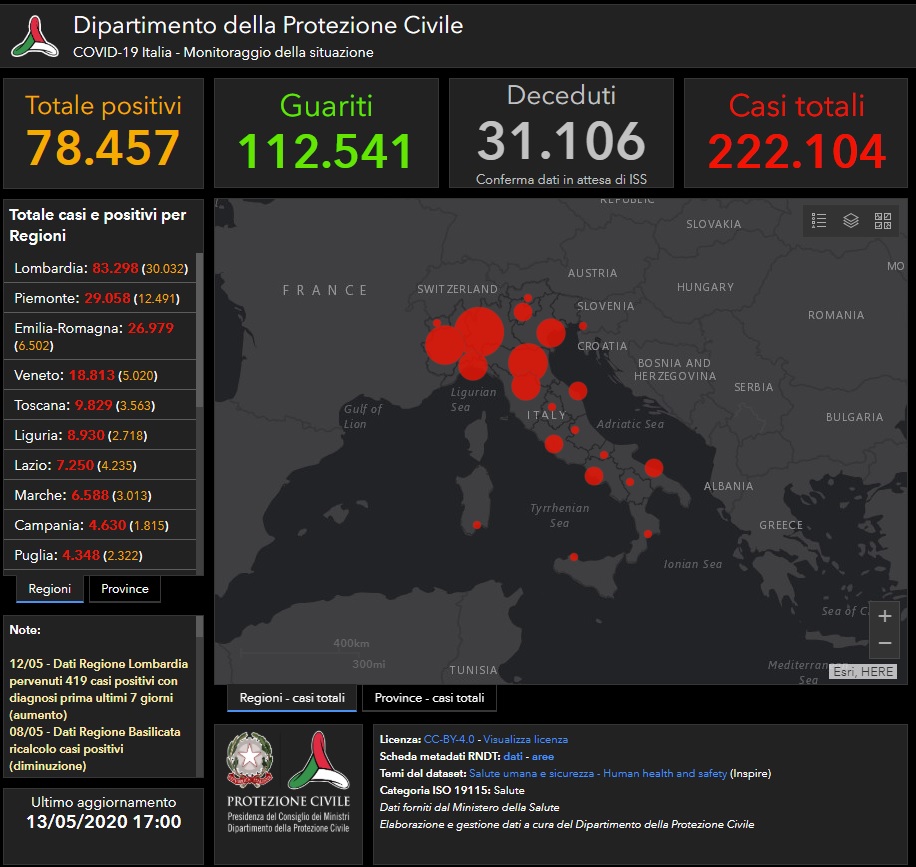Click the Casi totali 222.104 indicator

tap(796, 133)
